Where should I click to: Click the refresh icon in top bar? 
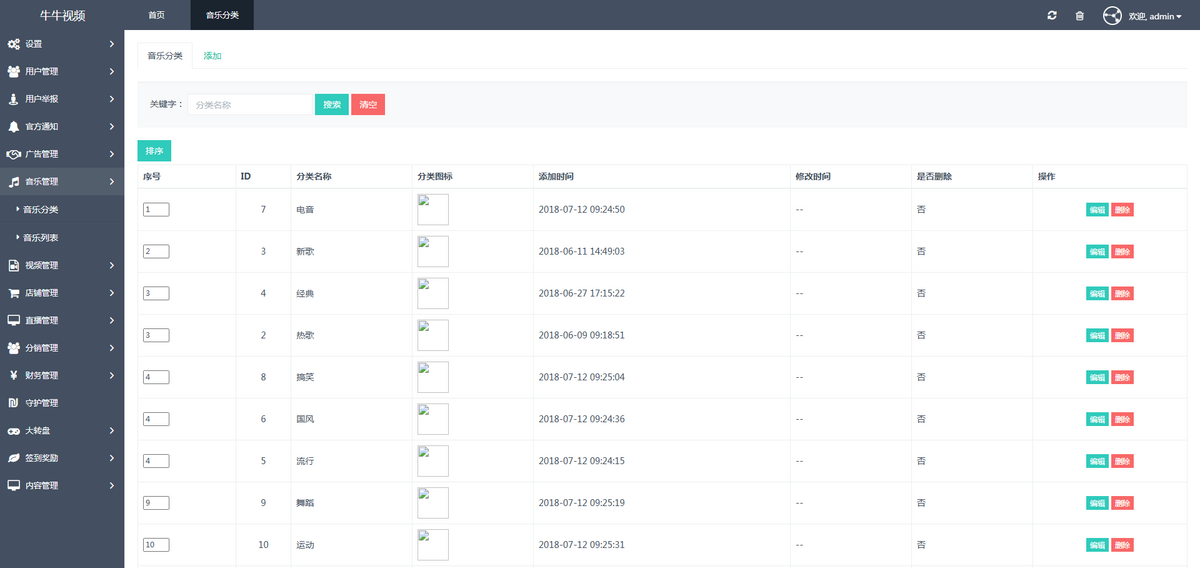1051,15
